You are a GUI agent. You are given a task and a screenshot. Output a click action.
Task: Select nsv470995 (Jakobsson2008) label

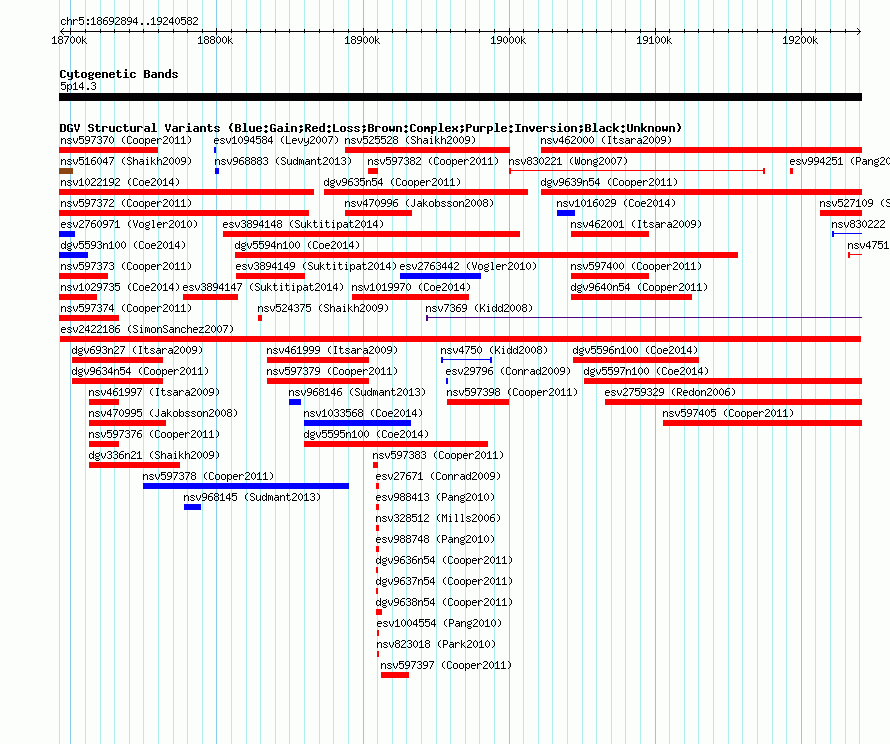[163, 413]
